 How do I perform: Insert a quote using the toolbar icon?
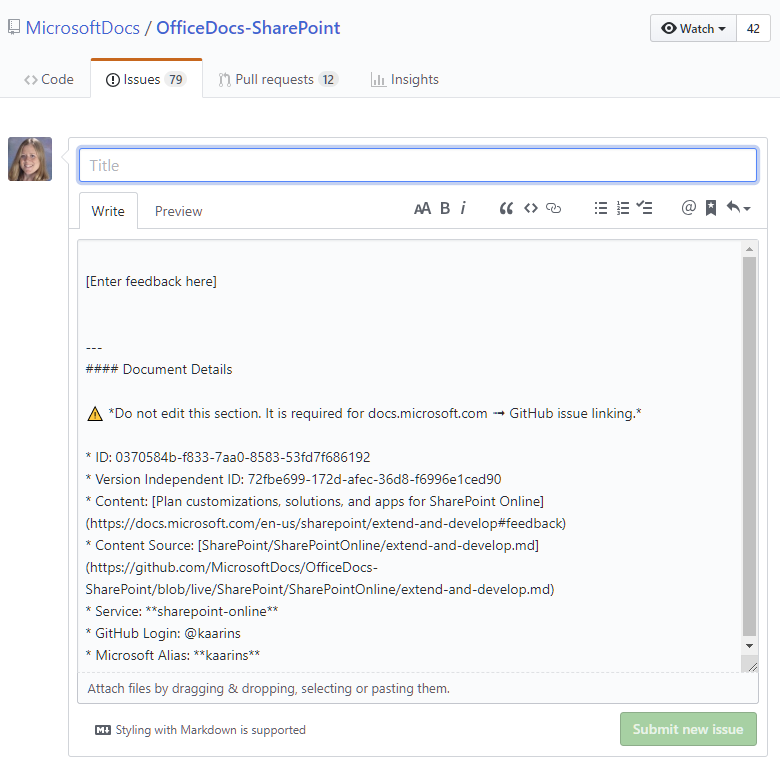[506, 208]
